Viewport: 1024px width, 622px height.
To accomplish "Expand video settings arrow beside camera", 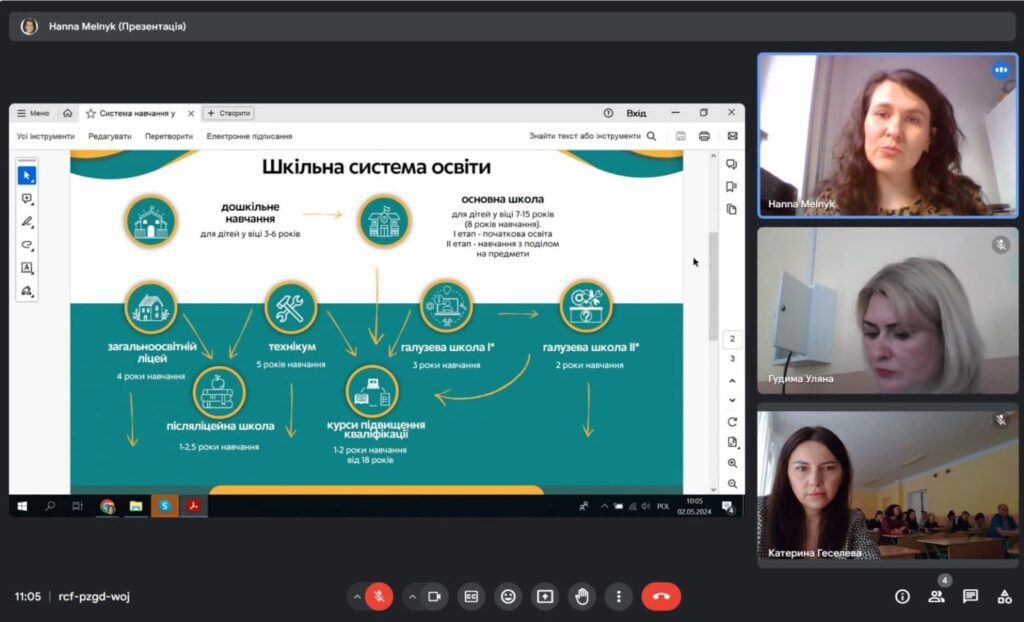I will click(411, 596).
